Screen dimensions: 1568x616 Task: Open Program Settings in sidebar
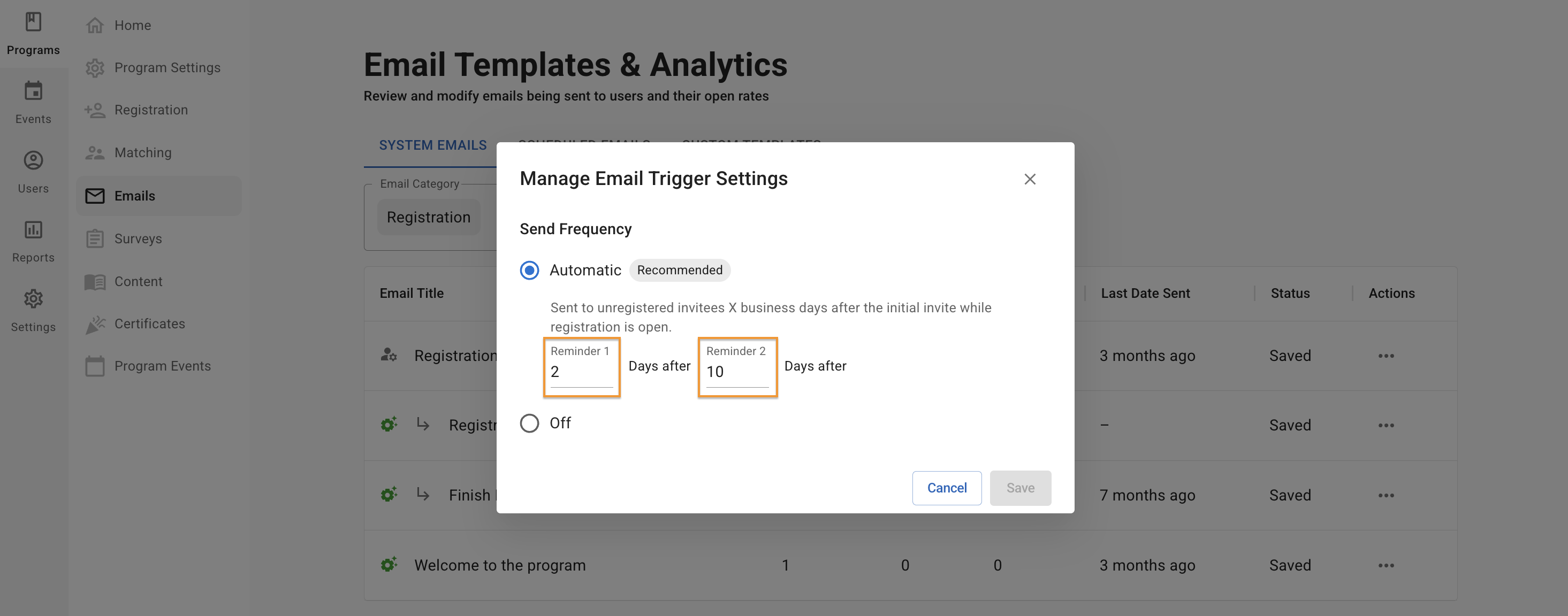click(x=167, y=67)
